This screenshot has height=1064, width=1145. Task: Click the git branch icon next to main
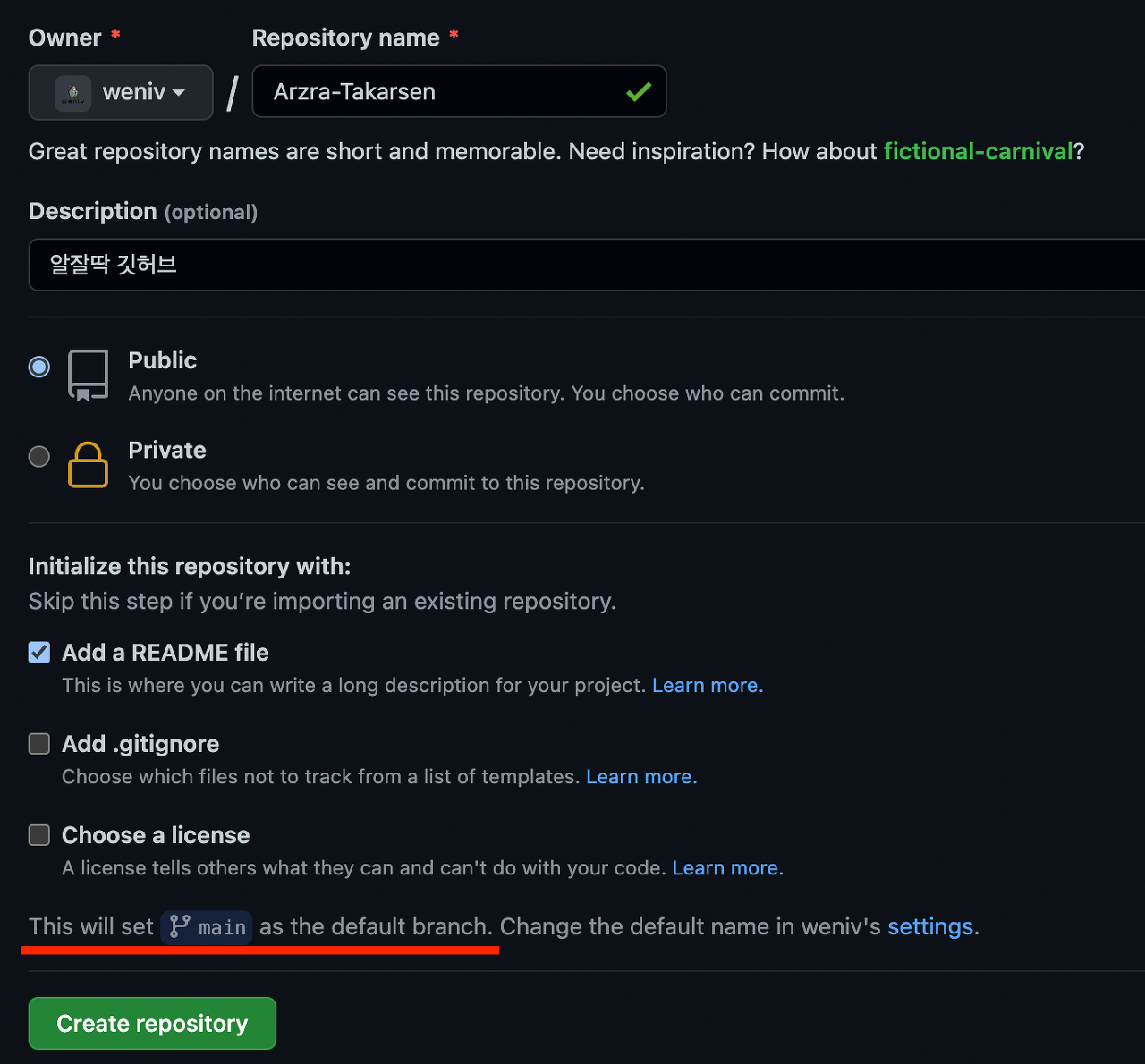pos(180,926)
